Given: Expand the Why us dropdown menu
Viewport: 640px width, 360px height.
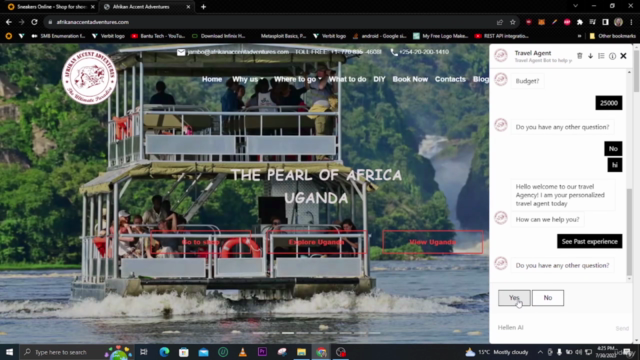Looking at the screenshot, I should 248,79.
